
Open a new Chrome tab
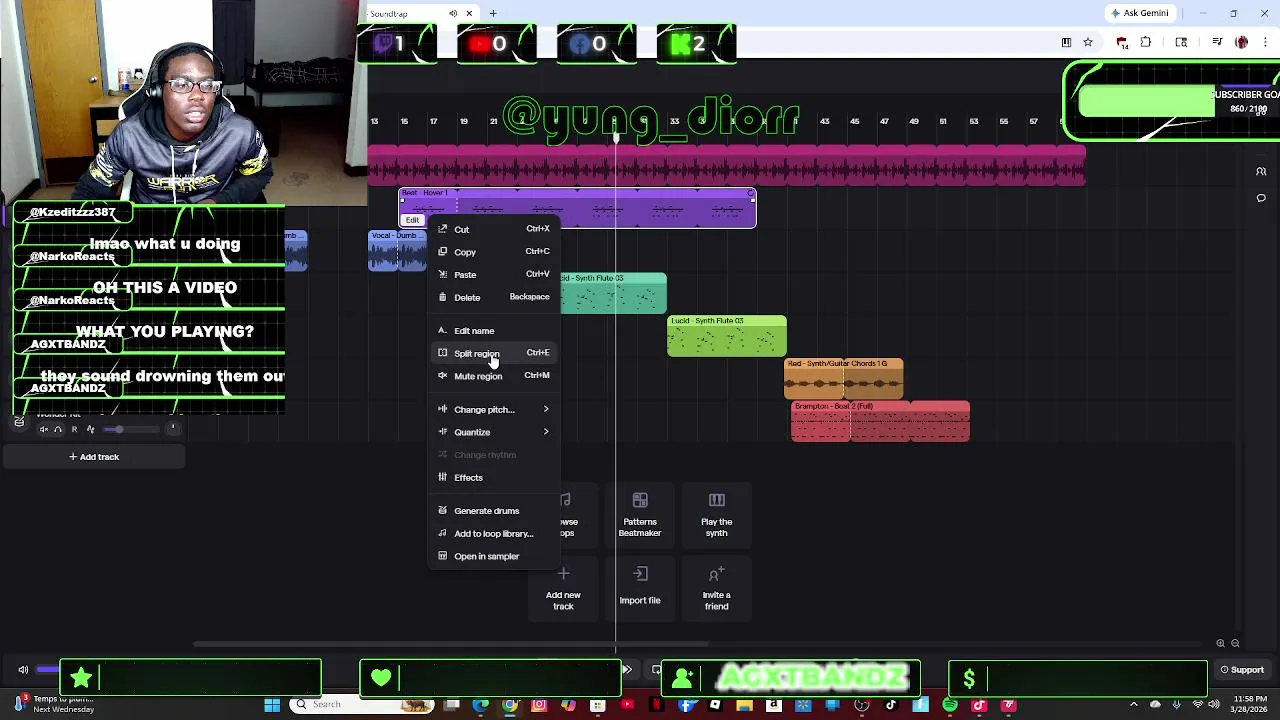pyautogui.click(x=493, y=13)
